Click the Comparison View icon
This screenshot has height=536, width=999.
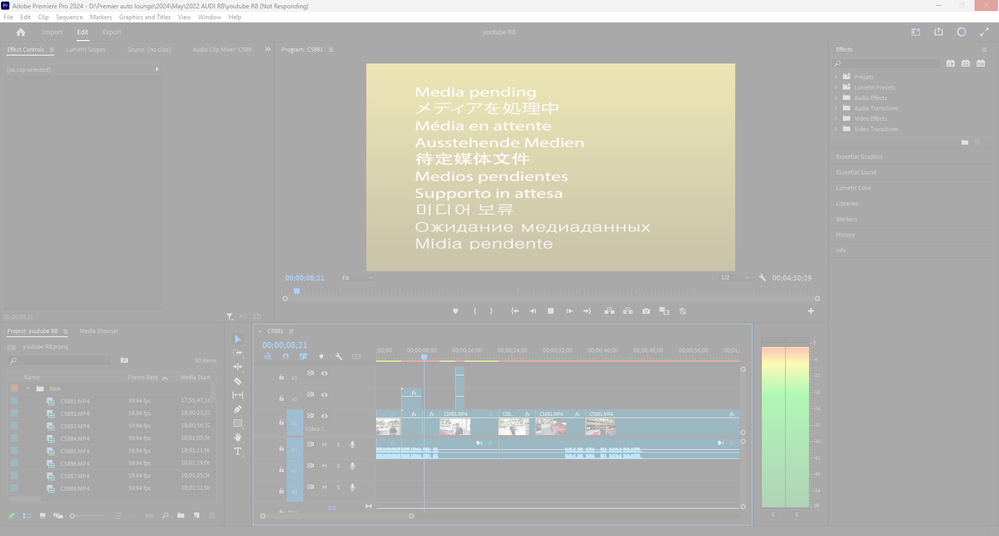[x=664, y=311]
